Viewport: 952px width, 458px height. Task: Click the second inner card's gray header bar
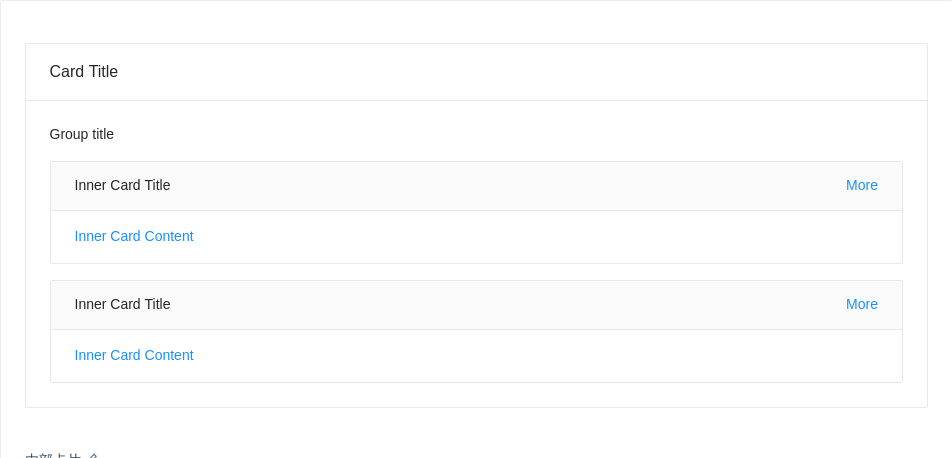point(500,305)
